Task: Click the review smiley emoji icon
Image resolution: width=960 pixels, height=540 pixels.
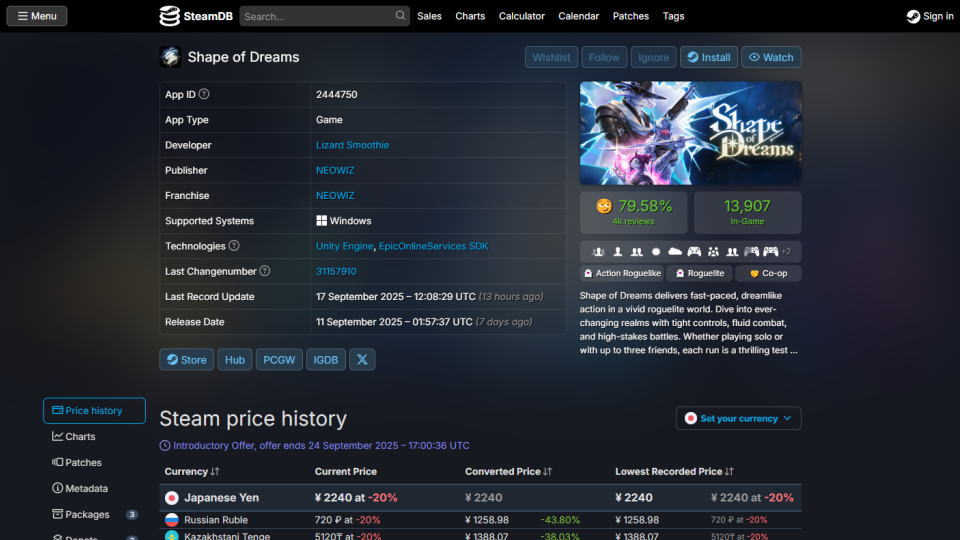Action: (x=604, y=206)
